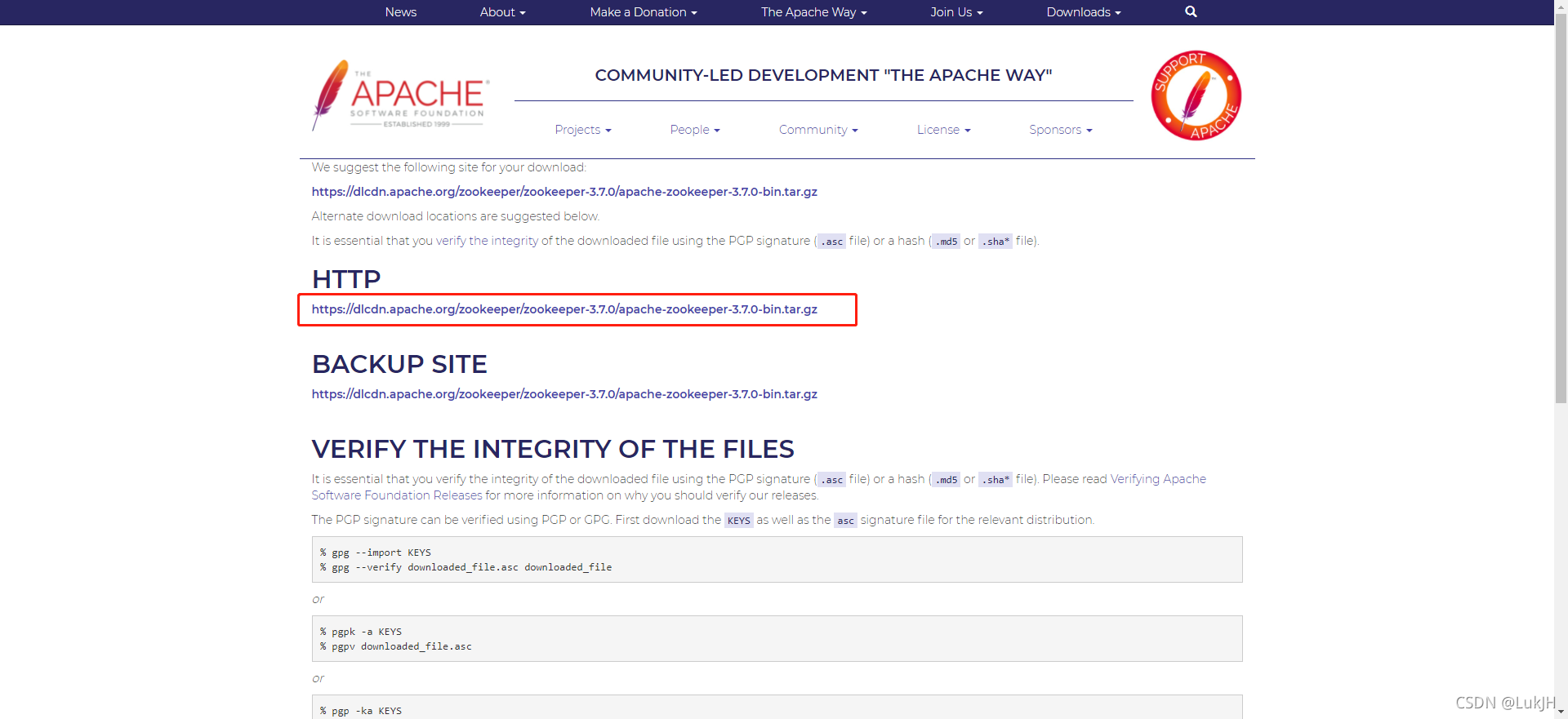Open The Apache Way dropdown menu
This screenshot has height=719, width=1568.
[x=814, y=12]
